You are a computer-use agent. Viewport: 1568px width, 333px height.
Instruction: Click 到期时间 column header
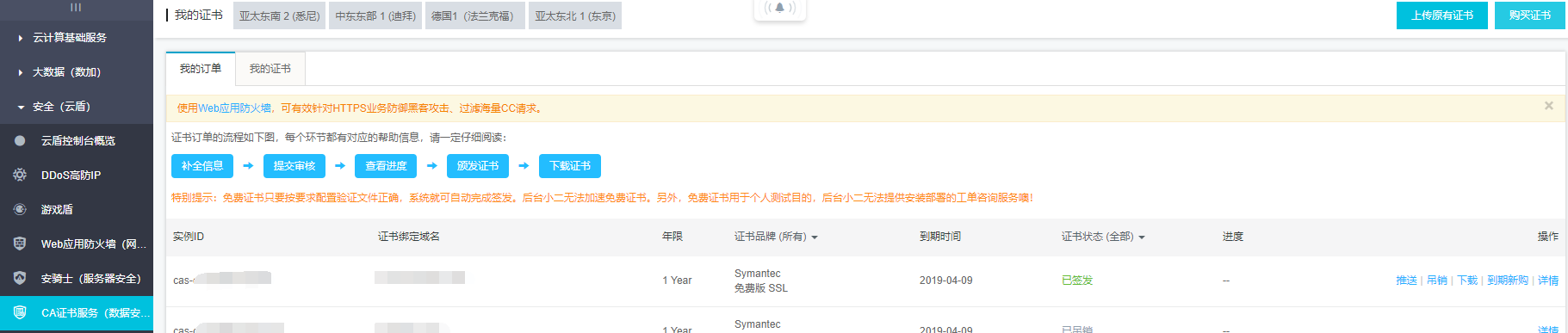[x=940, y=237]
